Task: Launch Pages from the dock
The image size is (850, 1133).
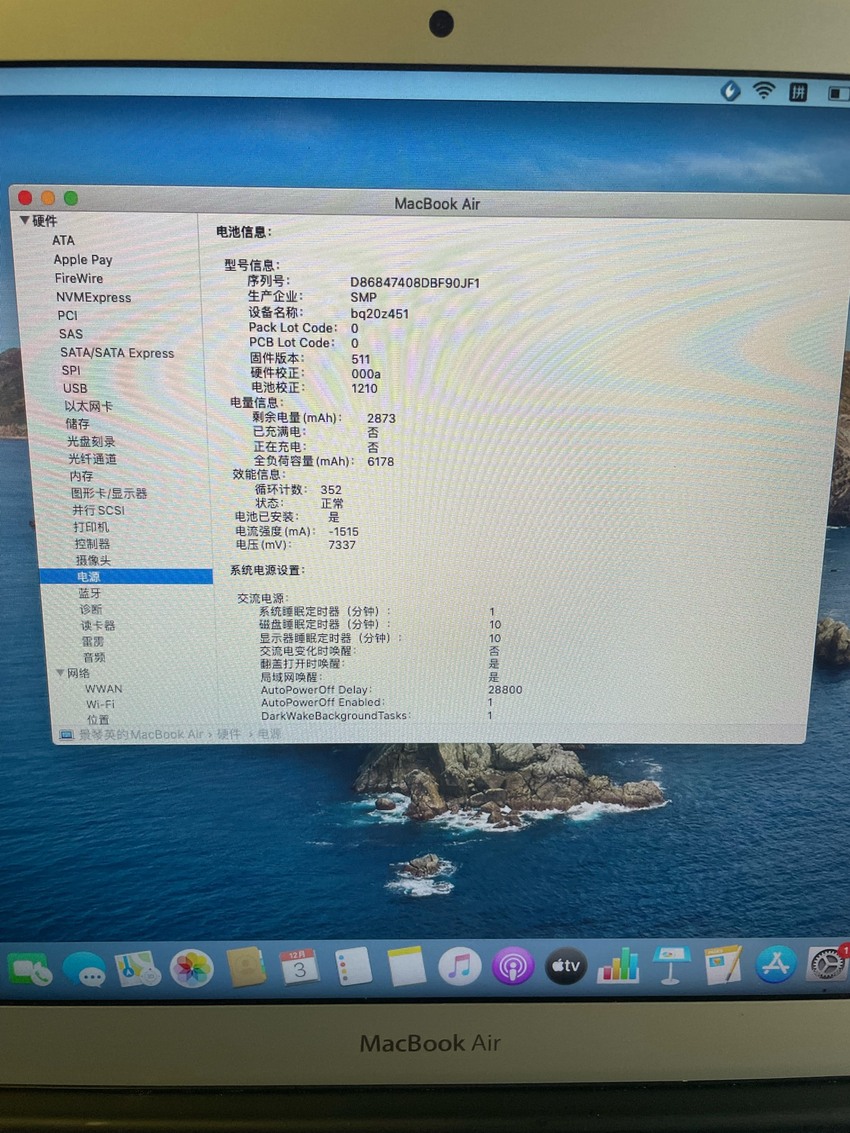Action: pos(724,965)
